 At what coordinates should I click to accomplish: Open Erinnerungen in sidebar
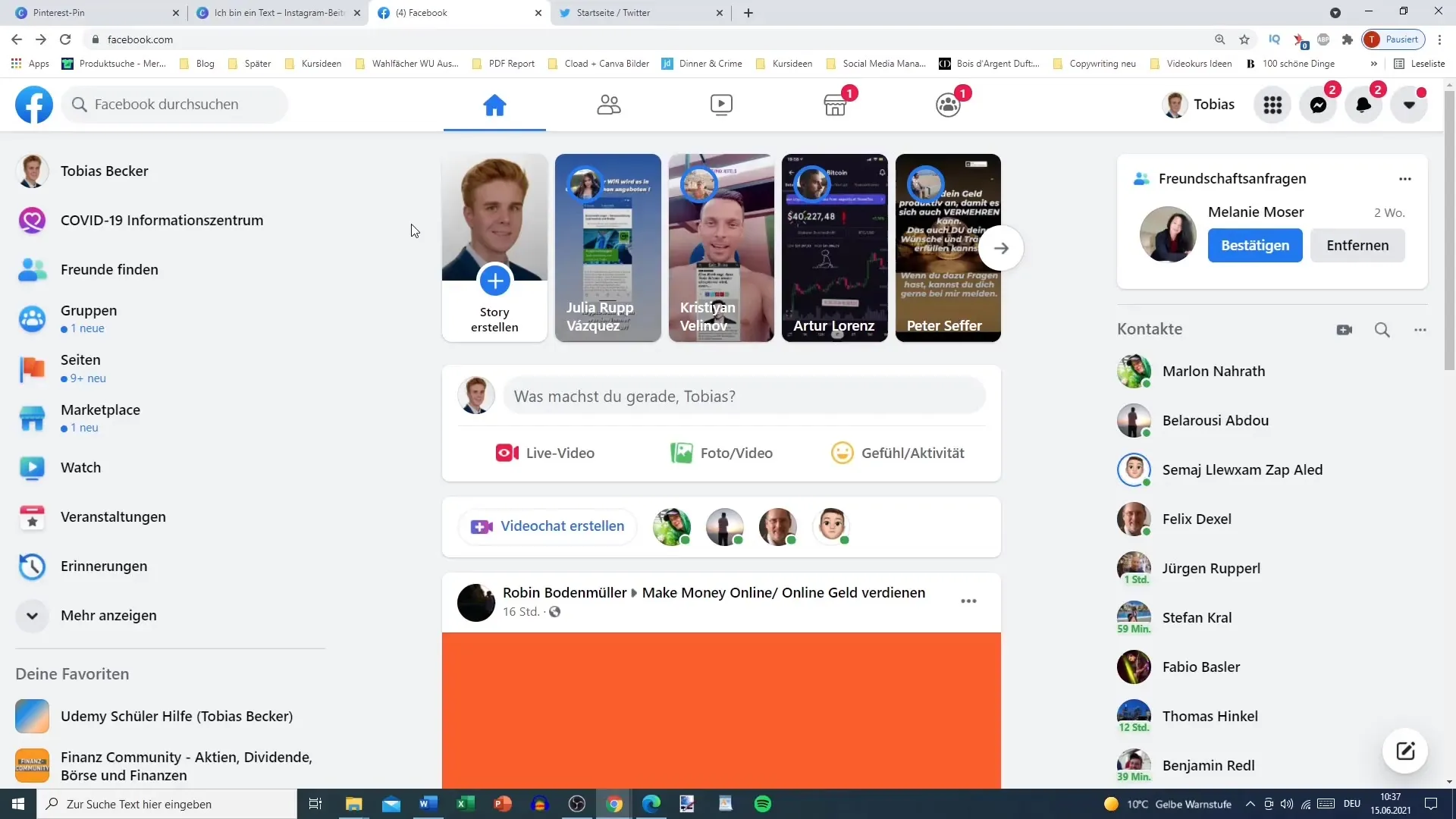[171, 566]
